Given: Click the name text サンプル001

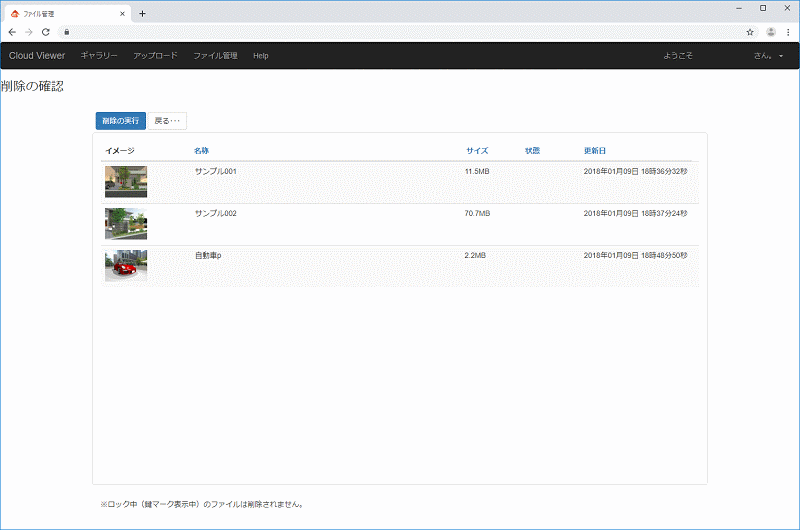Looking at the screenshot, I should tap(216, 171).
